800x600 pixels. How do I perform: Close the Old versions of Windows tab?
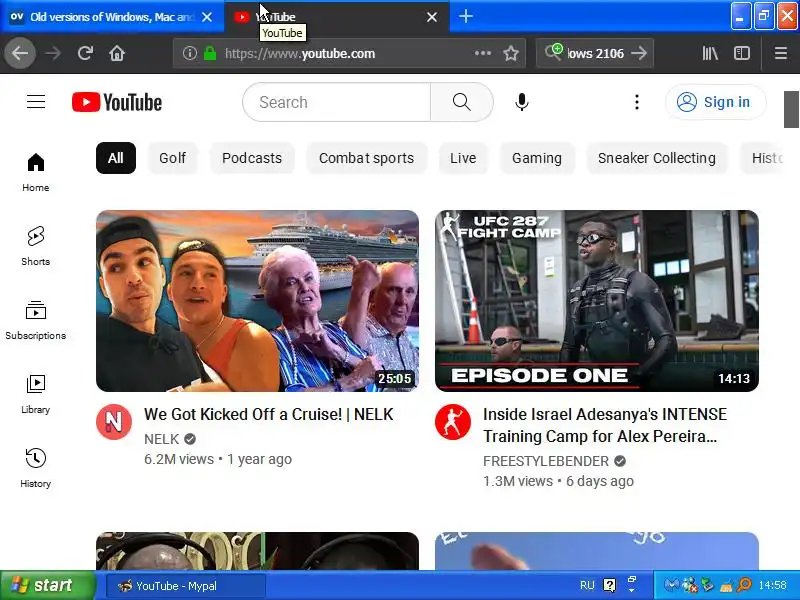[x=207, y=17]
